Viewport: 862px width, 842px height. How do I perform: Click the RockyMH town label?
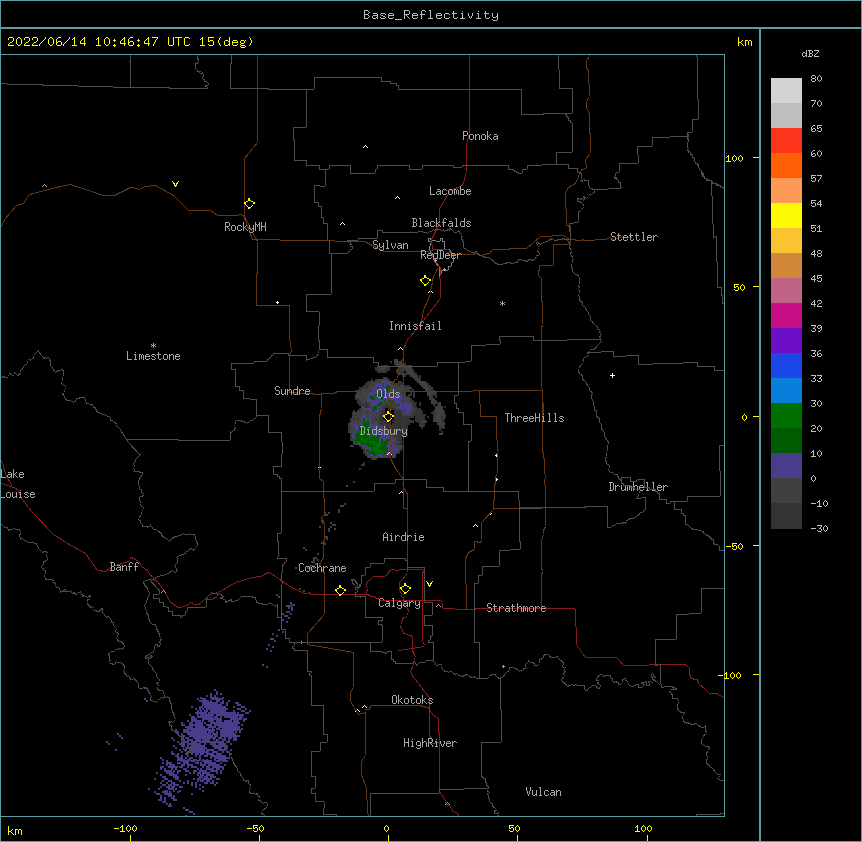click(245, 227)
